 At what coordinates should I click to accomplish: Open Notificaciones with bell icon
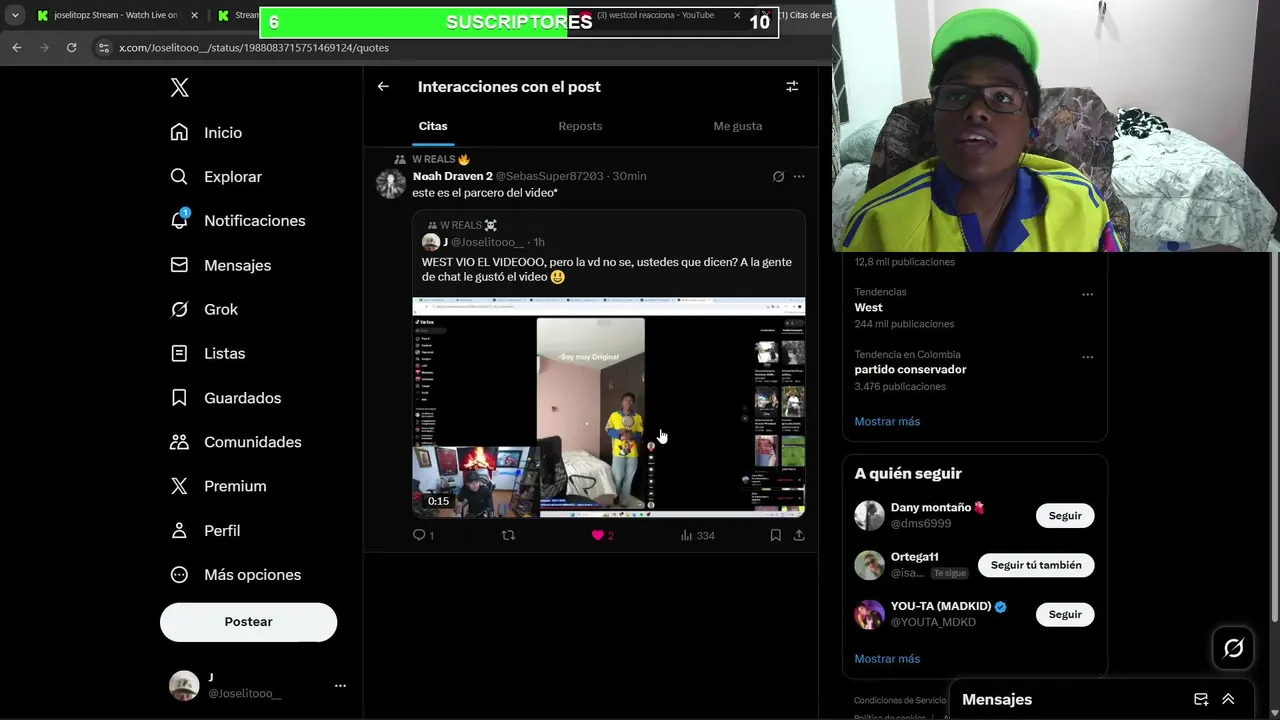238,221
